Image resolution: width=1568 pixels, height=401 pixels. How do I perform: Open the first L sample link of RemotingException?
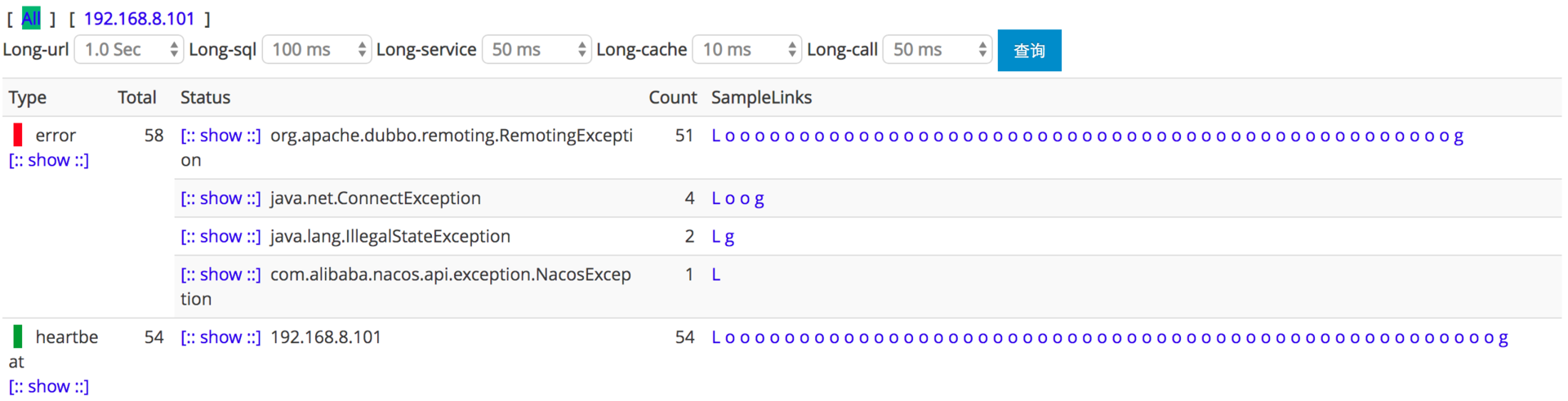(716, 136)
